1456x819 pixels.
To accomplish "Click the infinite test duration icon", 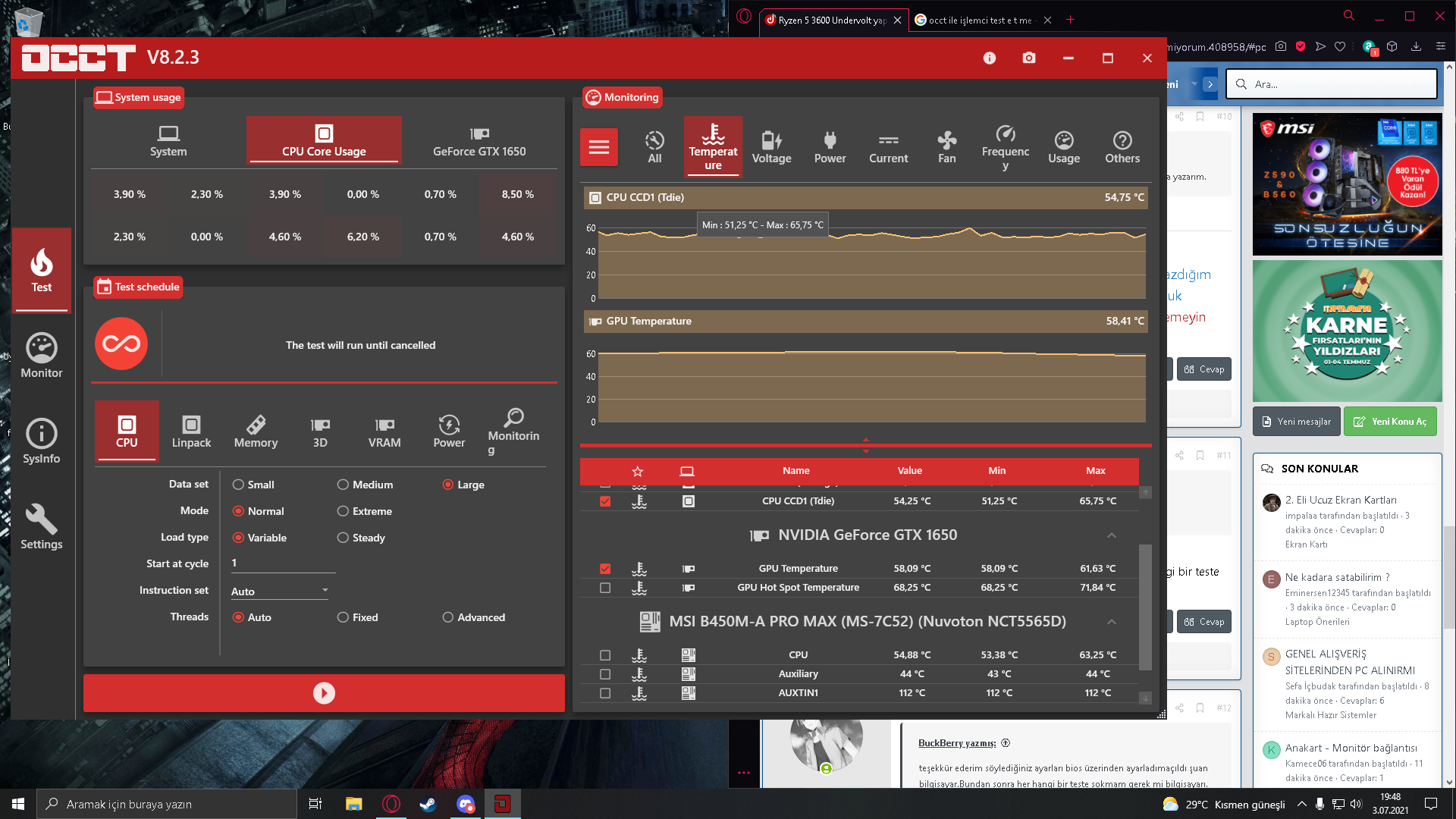I will (x=121, y=344).
